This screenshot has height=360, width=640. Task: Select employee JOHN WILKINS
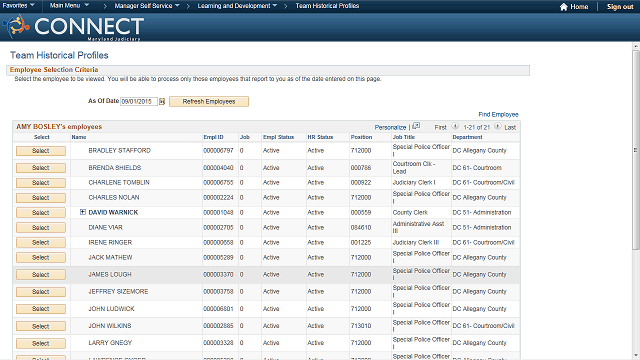pos(41,327)
